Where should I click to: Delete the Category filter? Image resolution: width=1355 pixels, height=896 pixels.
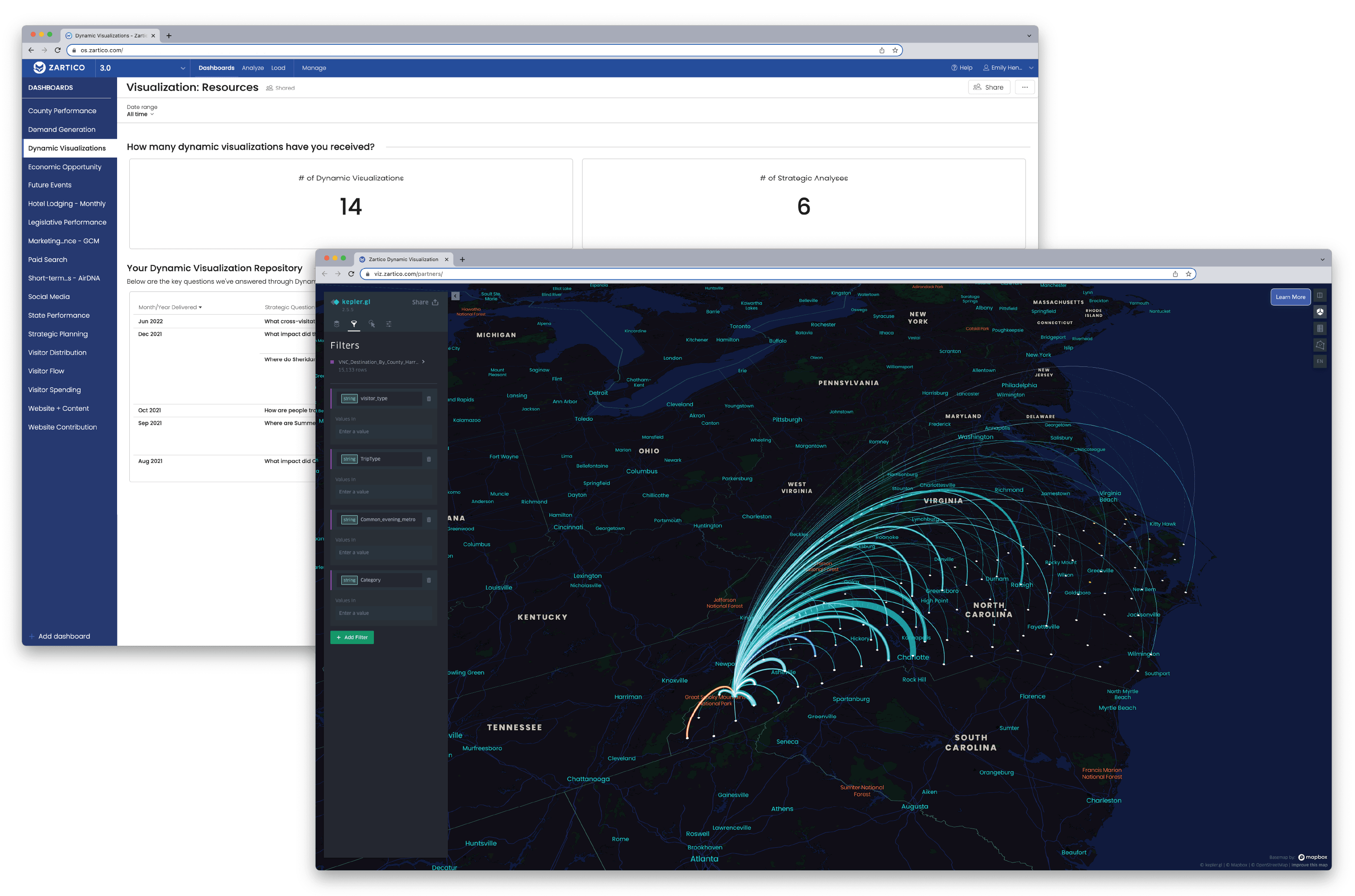429,581
